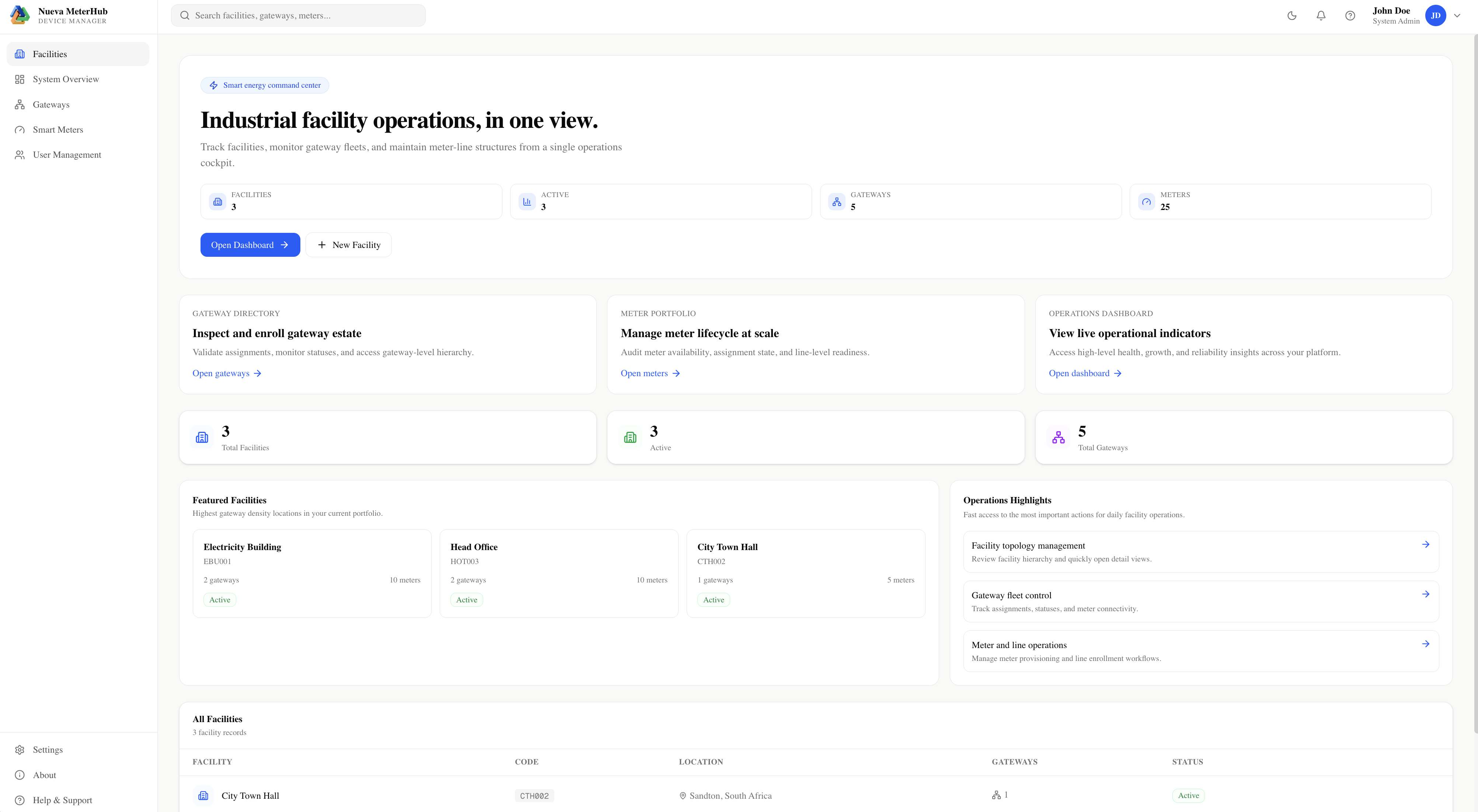Expand the user profile dropdown chevron
This screenshot has width=1478, height=812.
pos(1457,15)
